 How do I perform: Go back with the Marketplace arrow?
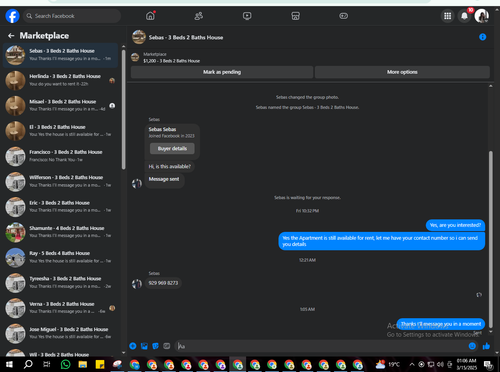(x=11, y=36)
